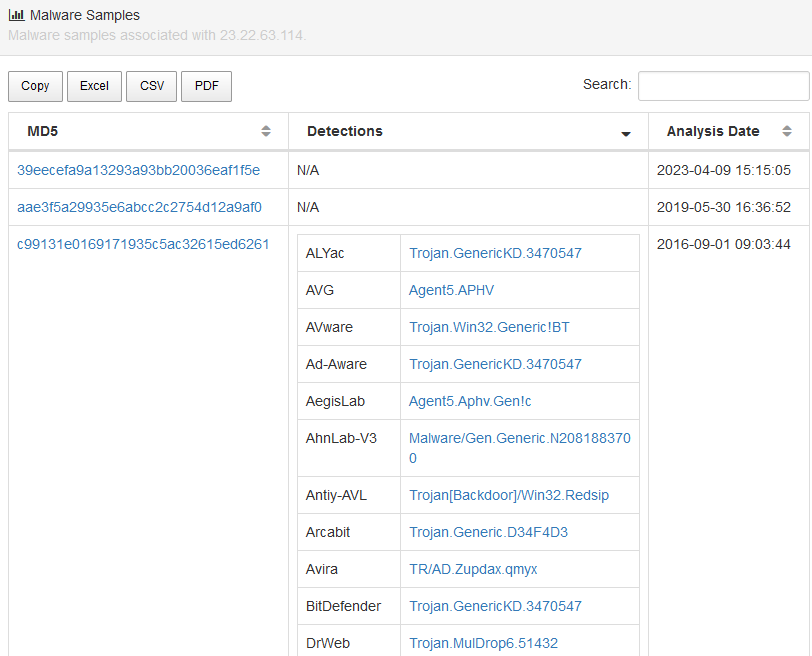Click the ALYac vendor name
This screenshot has width=812, height=656.
point(325,253)
